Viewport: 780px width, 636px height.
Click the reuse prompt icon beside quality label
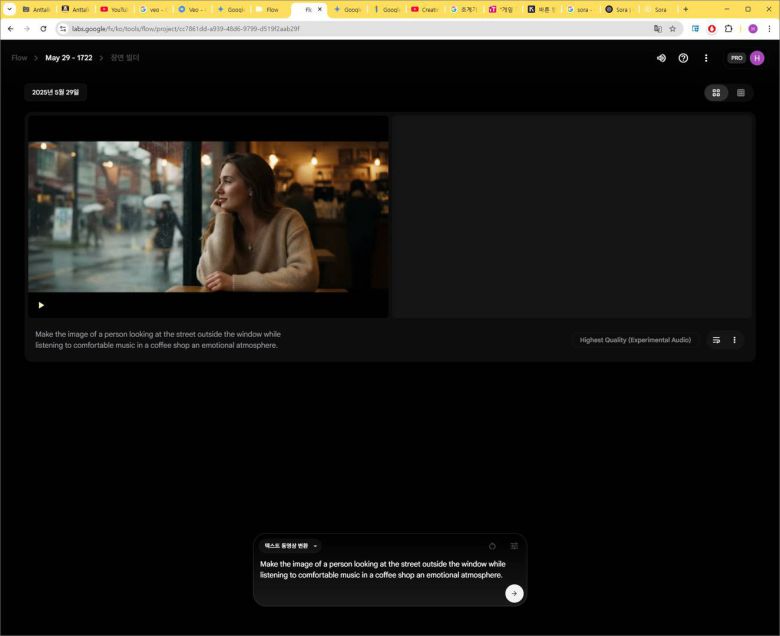pos(716,340)
